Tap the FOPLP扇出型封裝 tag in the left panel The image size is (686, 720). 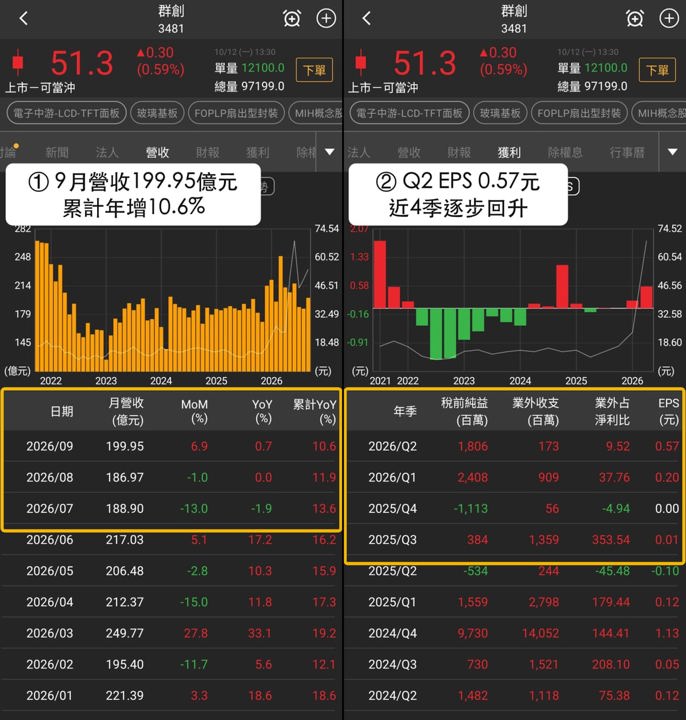click(x=236, y=113)
